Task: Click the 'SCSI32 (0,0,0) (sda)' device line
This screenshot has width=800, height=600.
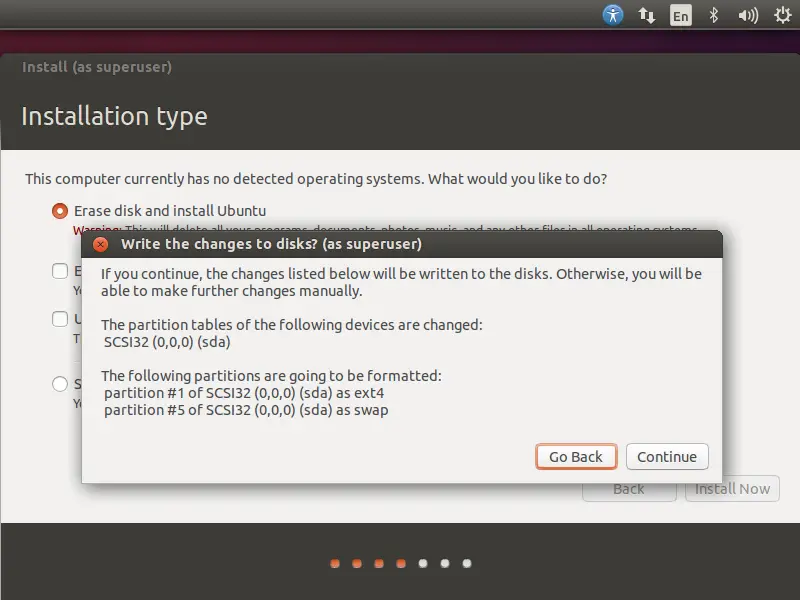Action: click(x=167, y=342)
